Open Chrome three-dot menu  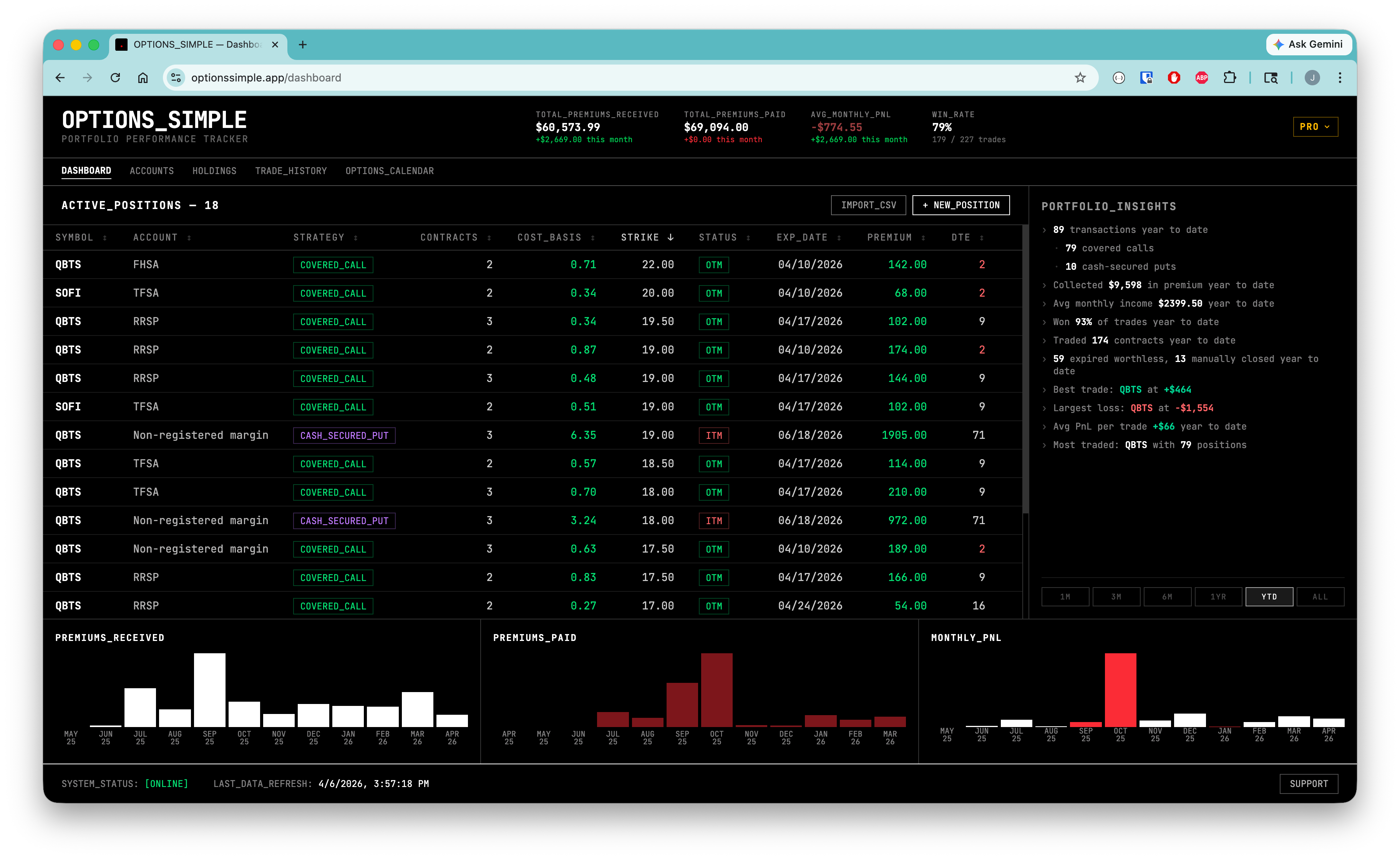(1340, 78)
